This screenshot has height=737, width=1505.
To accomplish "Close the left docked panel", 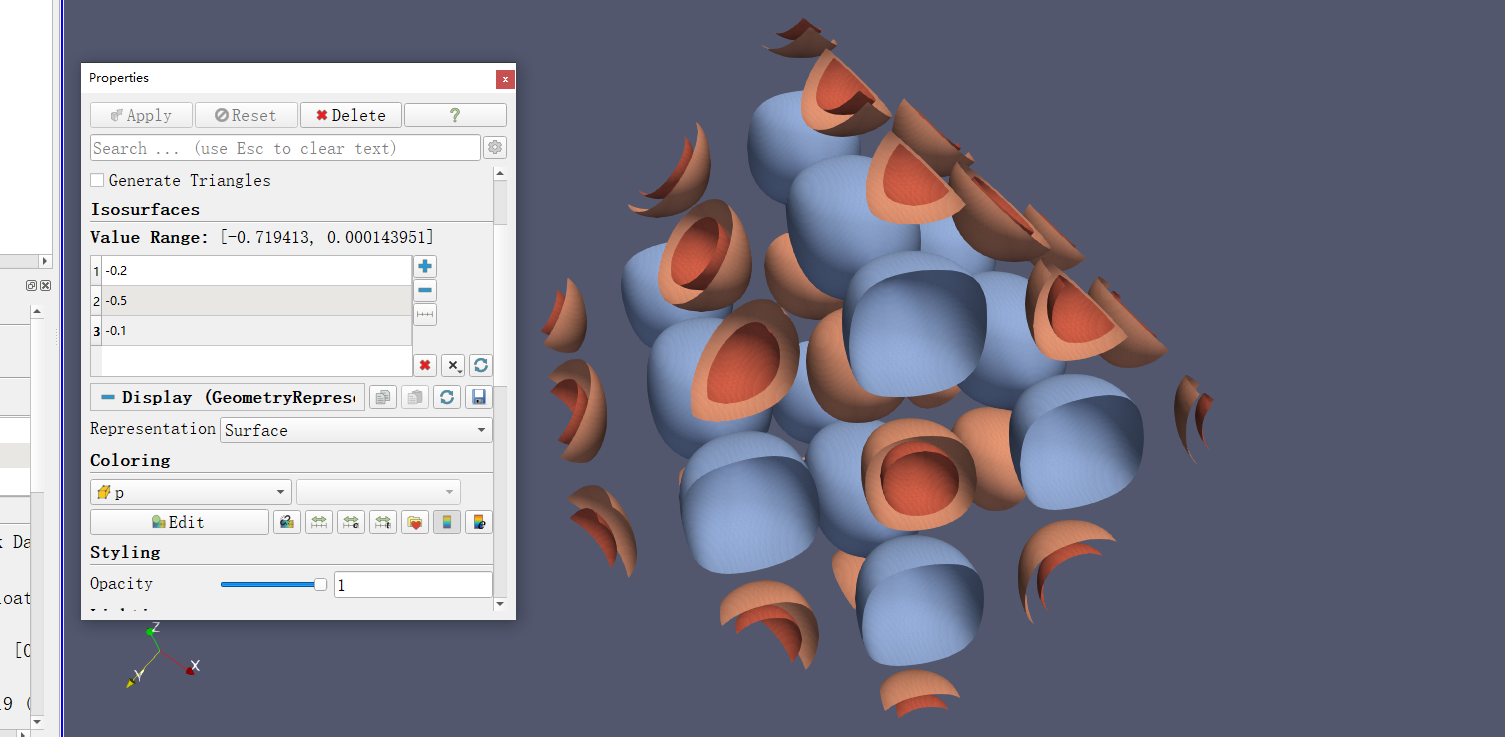I will point(45,286).
